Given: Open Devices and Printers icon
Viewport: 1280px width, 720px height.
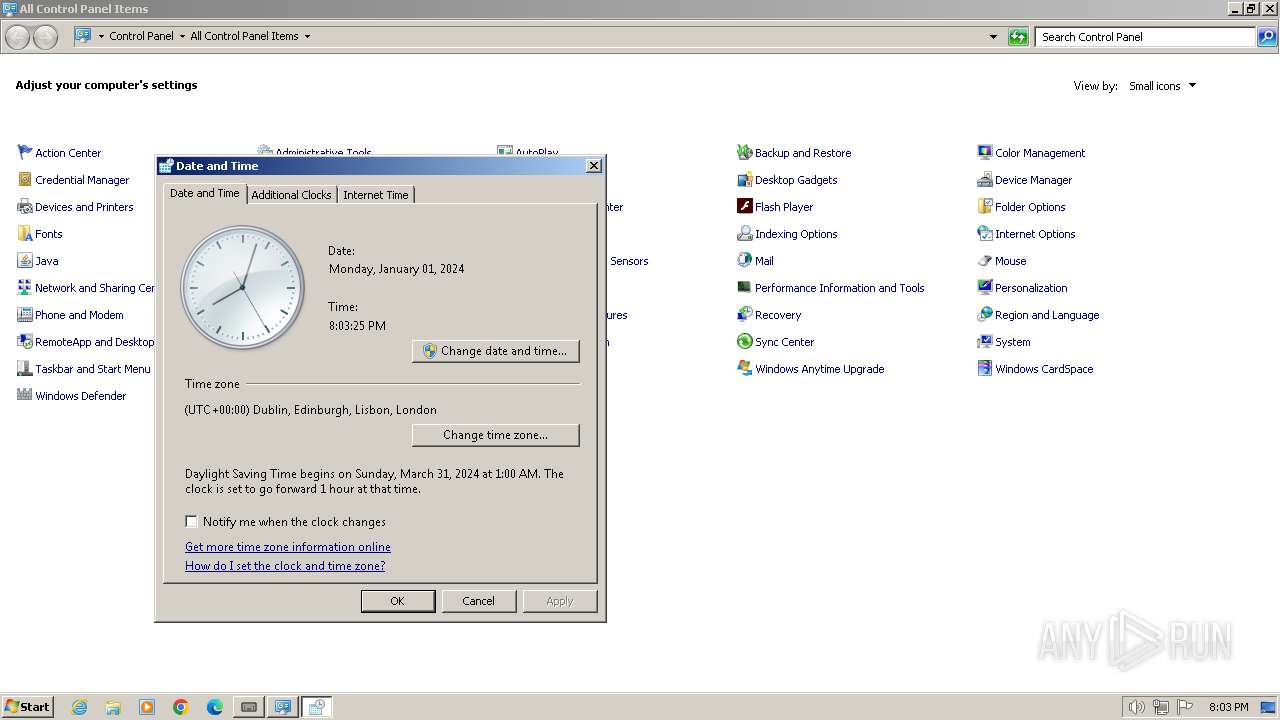Looking at the screenshot, I should pyautogui.click(x=25, y=207).
